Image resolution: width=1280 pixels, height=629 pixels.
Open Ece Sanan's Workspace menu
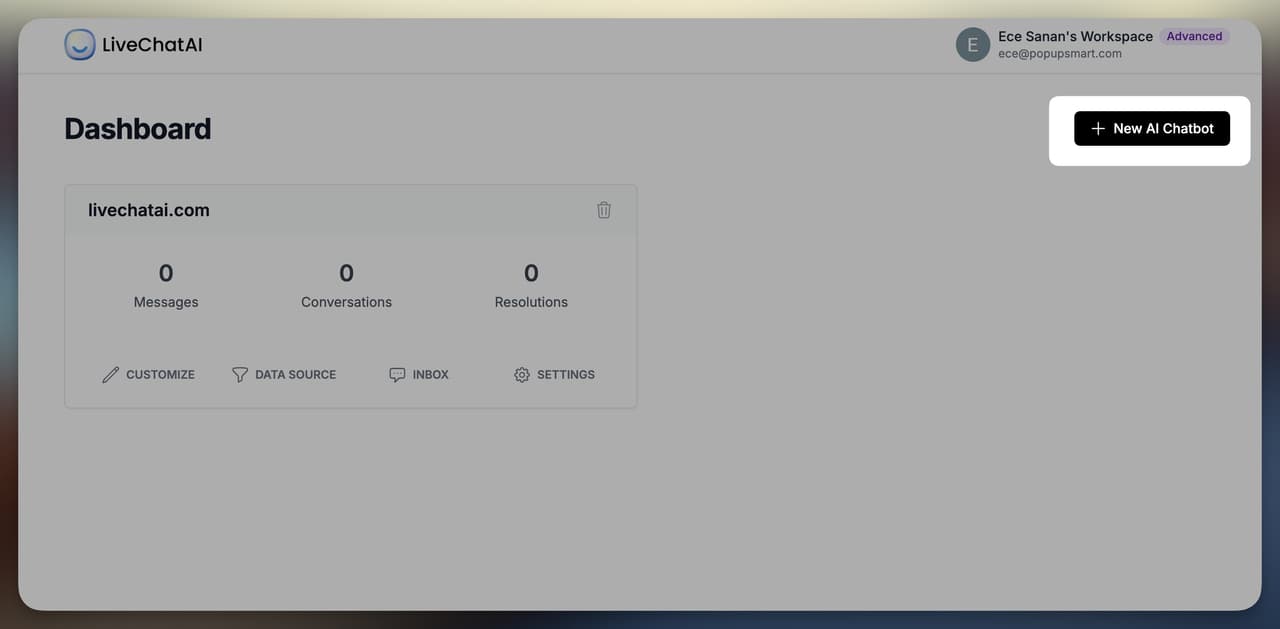1075,36
